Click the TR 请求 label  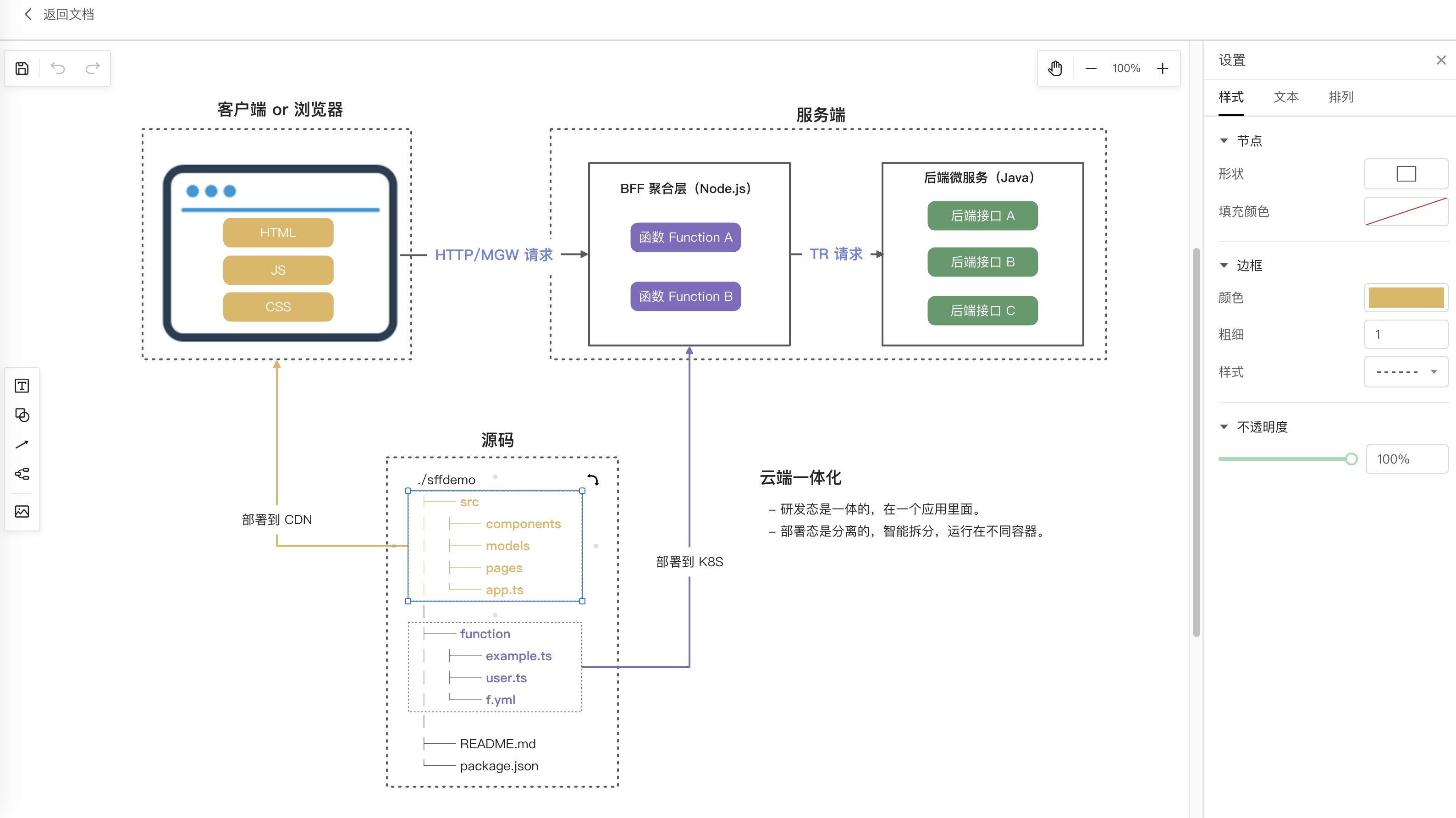(x=836, y=254)
